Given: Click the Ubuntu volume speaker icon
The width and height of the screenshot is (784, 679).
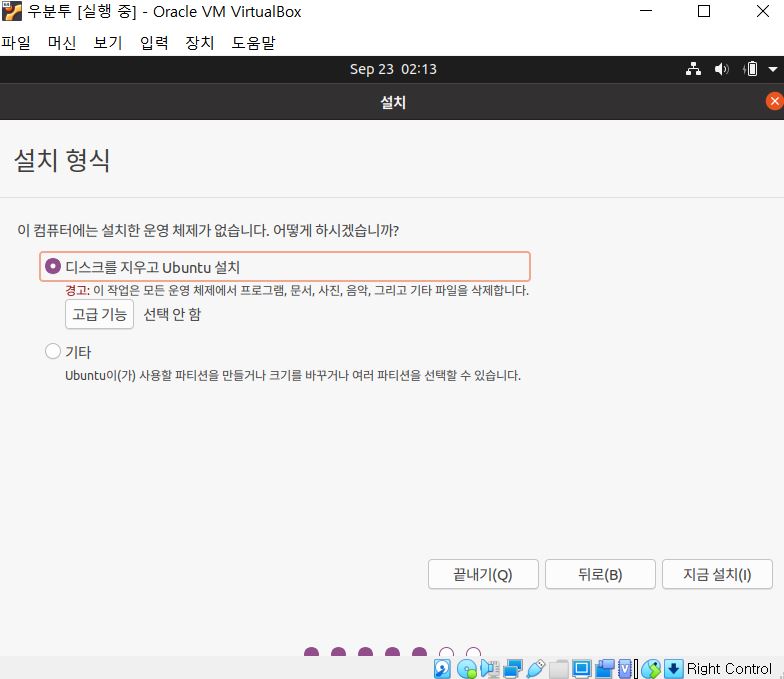Looking at the screenshot, I should [x=721, y=69].
